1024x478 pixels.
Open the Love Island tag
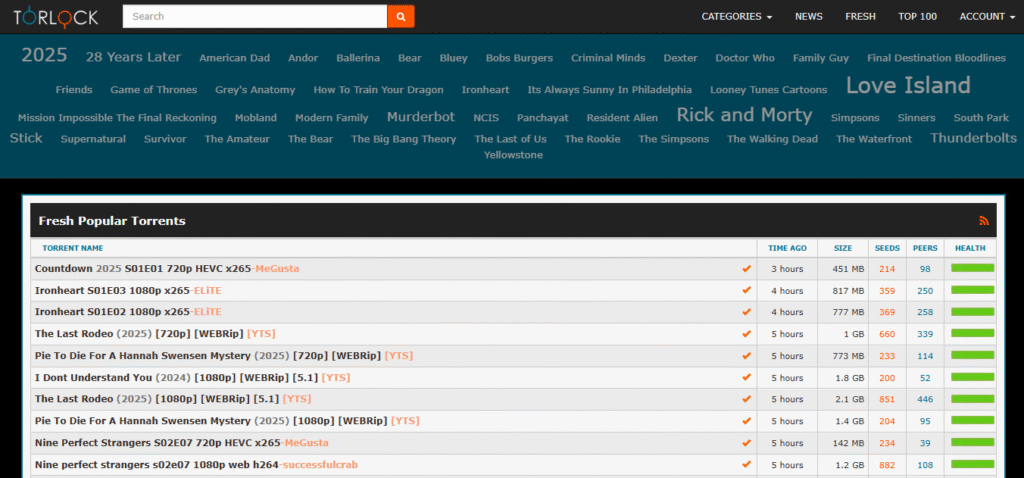(908, 86)
